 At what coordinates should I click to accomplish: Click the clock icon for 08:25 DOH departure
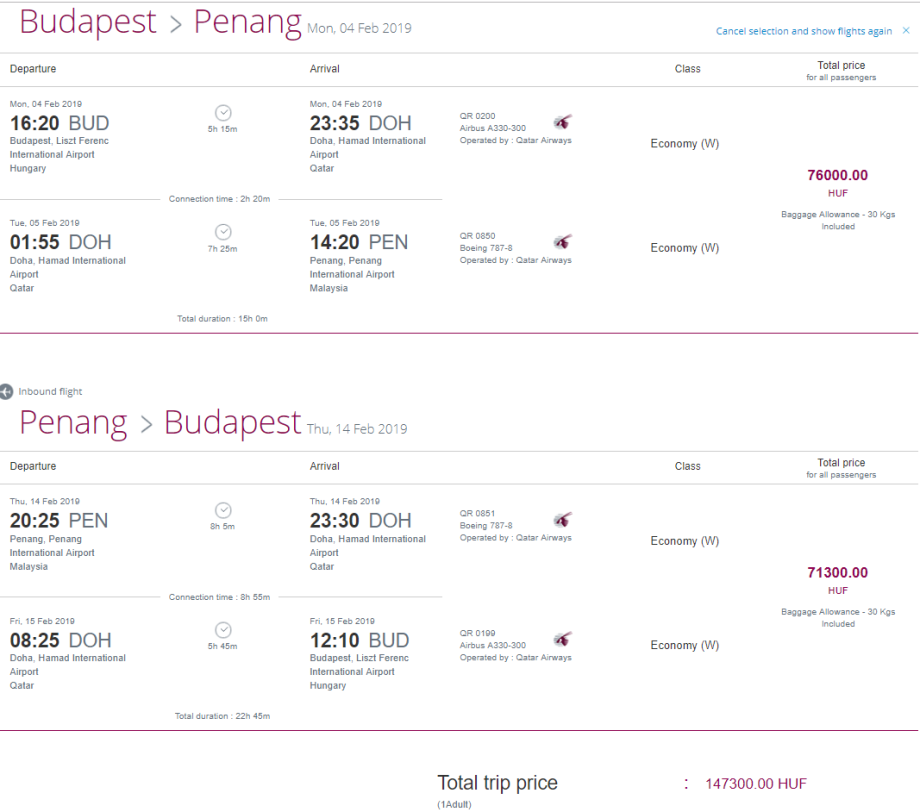point(223,630)
